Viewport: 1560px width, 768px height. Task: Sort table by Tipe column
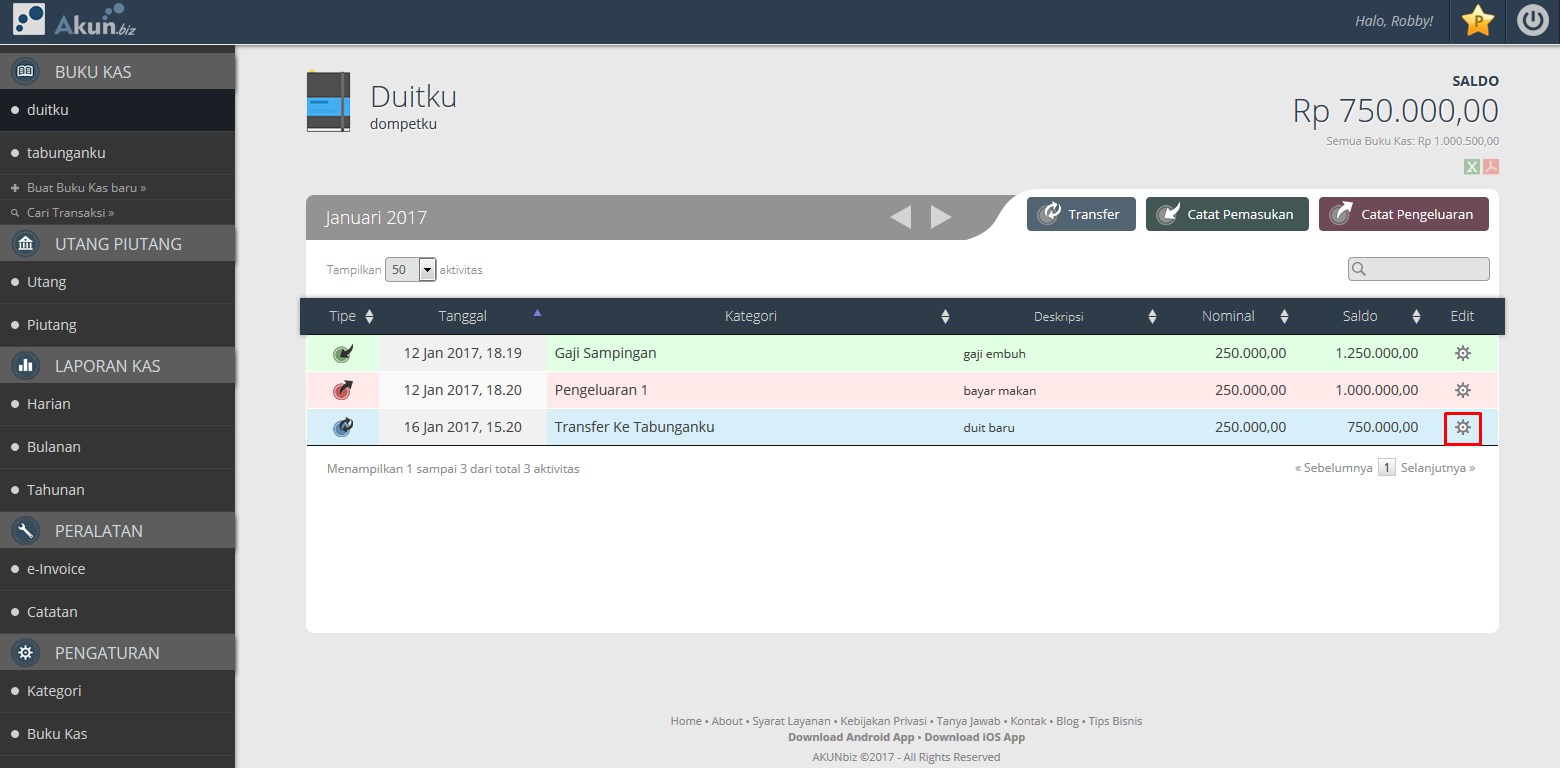click(342, 316)
